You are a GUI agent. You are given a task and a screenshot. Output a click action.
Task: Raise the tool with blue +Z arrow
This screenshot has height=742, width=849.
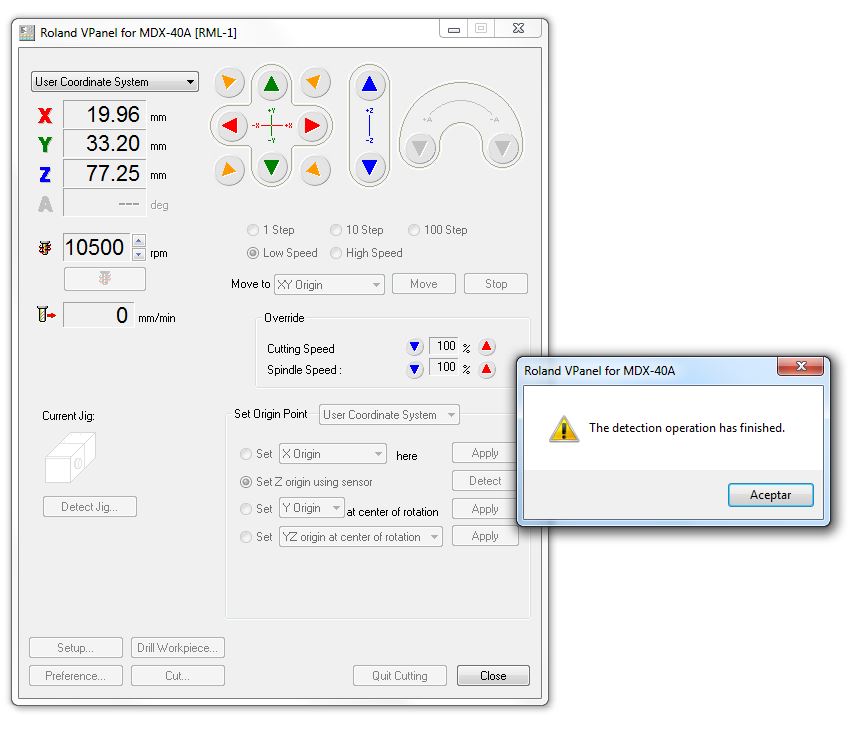(369, 84)
